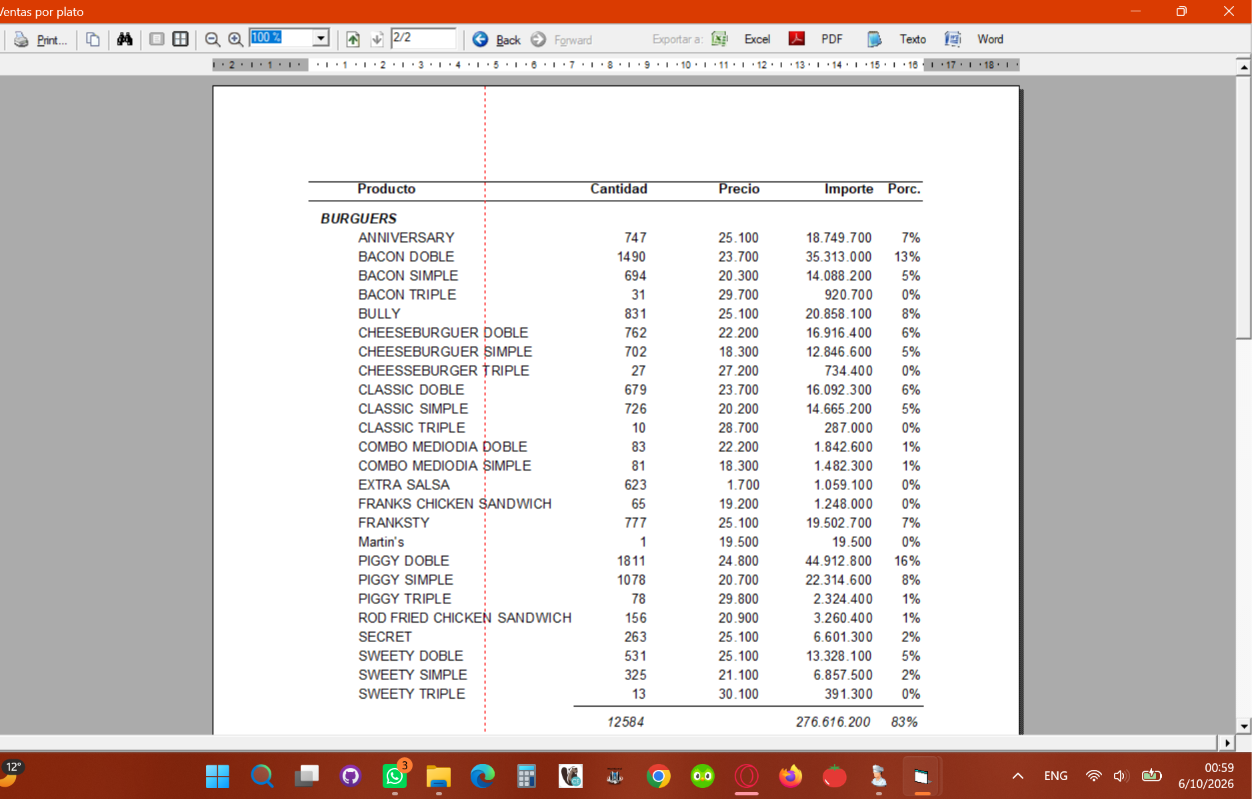Open the 100% zoom level dropdown
The image size is (1252, 799).
pos(321,39)
